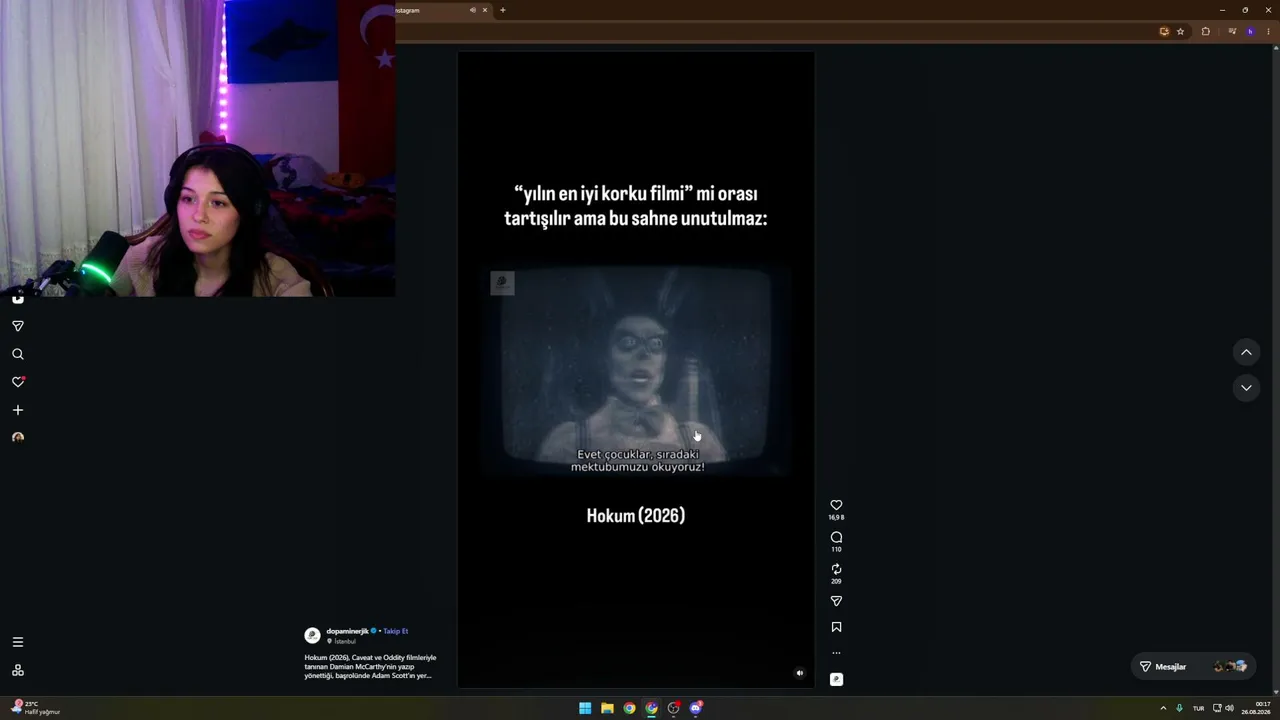Open the taskbar weather widget
Viewport: 1280px width, 720px height.
tap(36, 708)
